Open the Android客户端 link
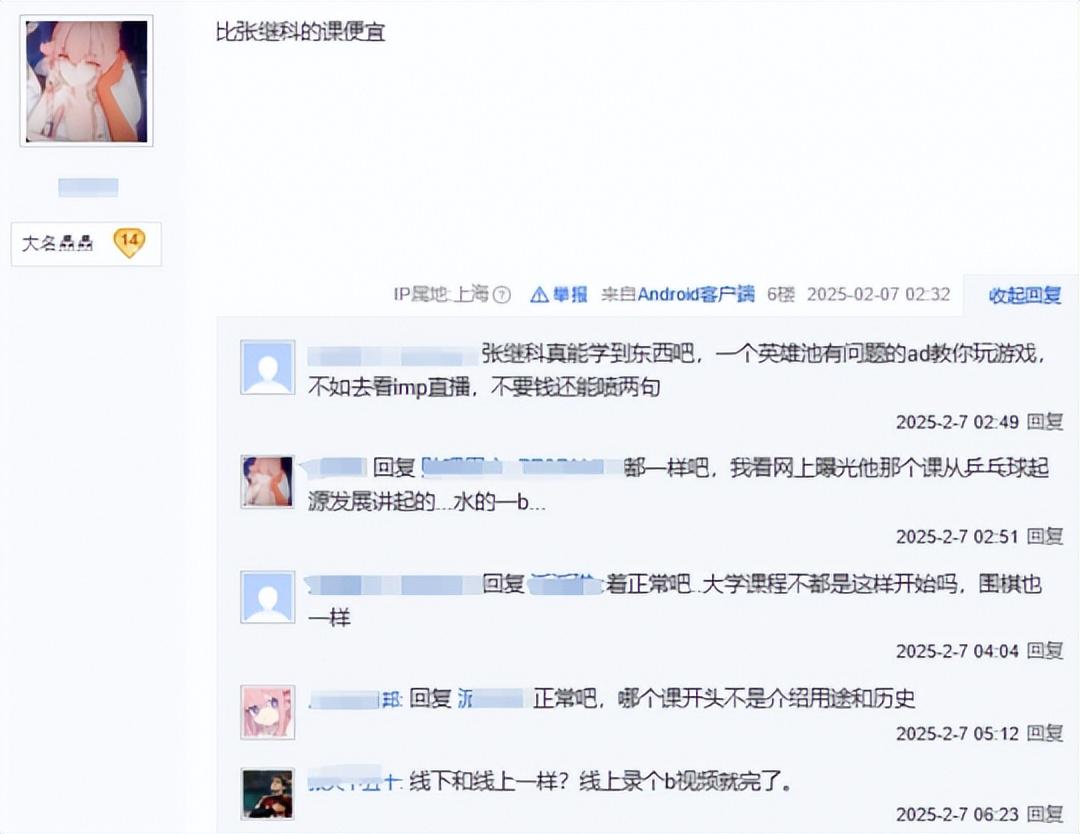1080x834 pixels. [696, 295]
